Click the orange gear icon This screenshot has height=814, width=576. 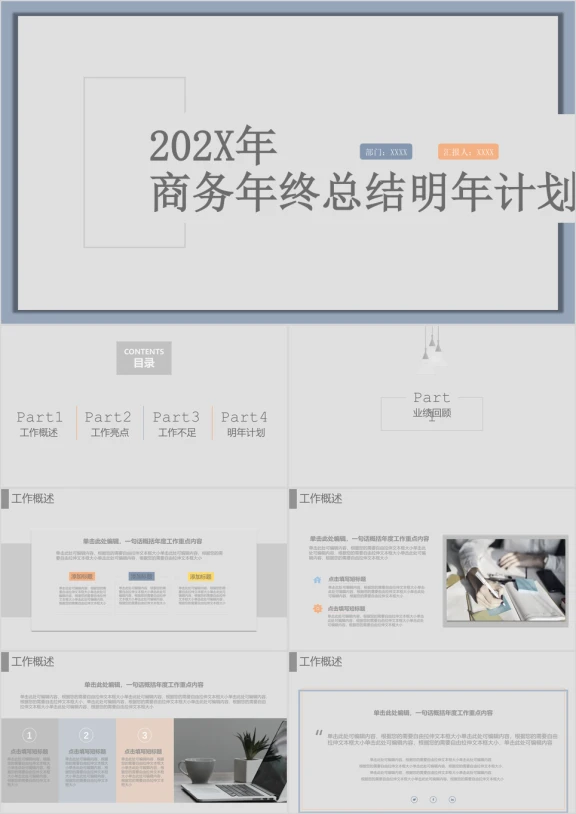317,608
